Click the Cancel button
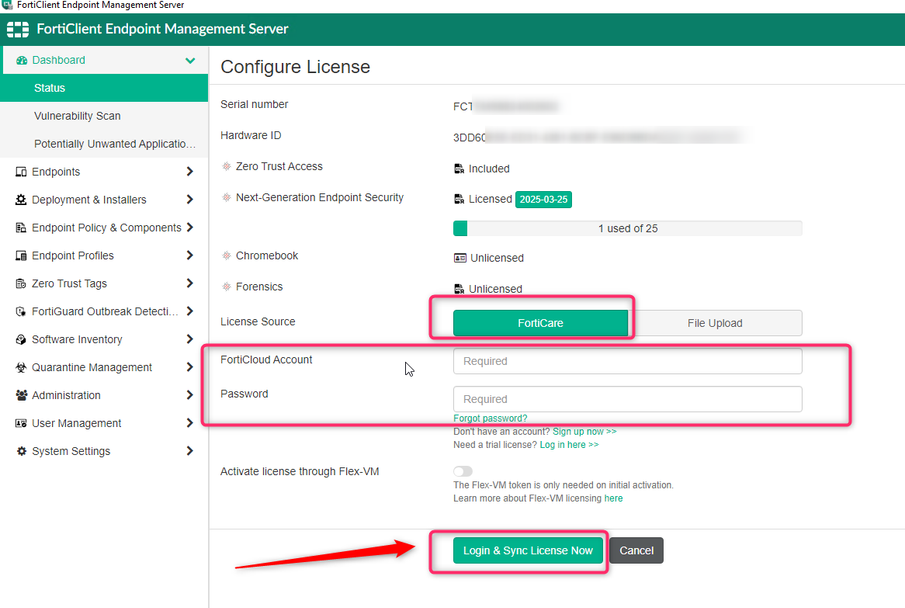 [636, 550]
